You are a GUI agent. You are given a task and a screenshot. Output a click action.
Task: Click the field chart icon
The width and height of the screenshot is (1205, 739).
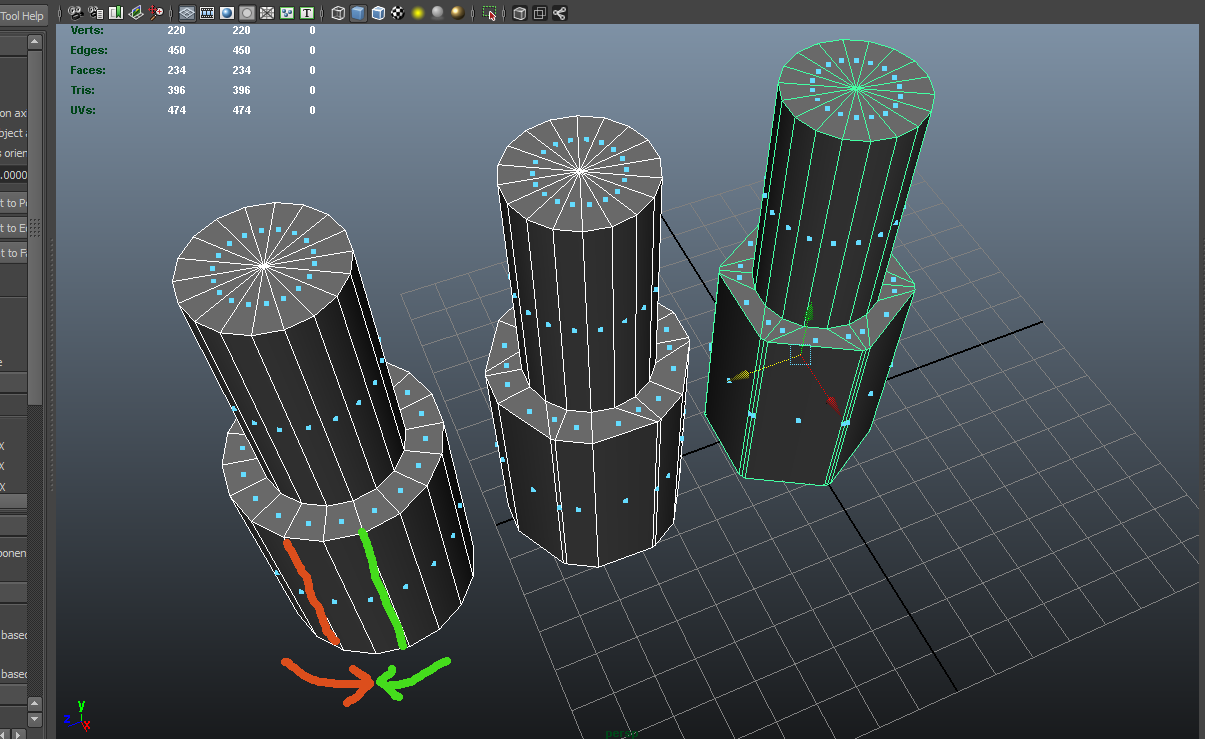point(267,14)
